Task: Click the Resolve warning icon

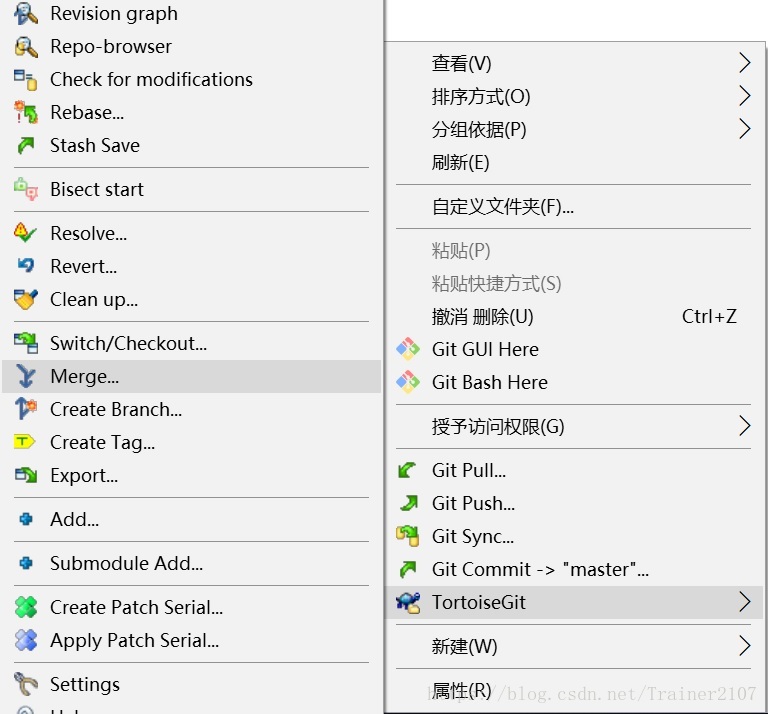Action: click(25, 233)
